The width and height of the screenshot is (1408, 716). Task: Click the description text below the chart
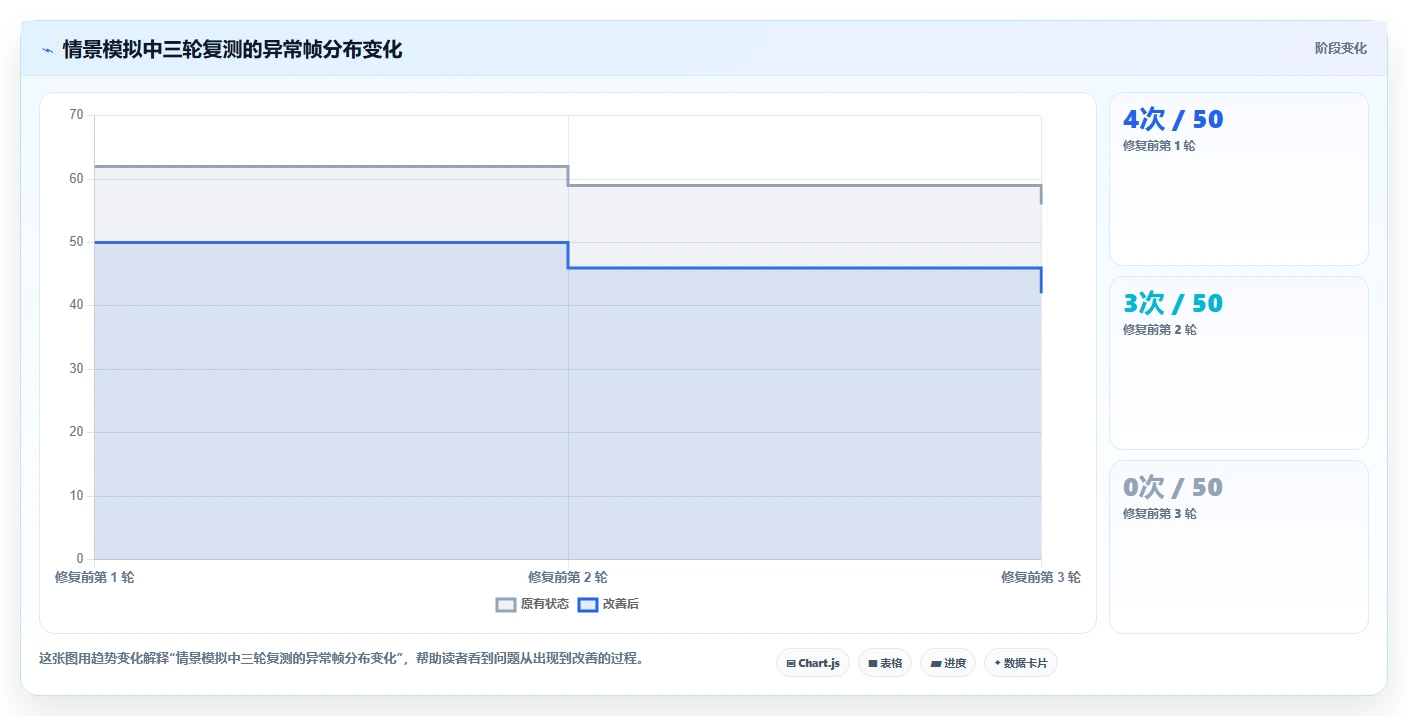point(341,658)
